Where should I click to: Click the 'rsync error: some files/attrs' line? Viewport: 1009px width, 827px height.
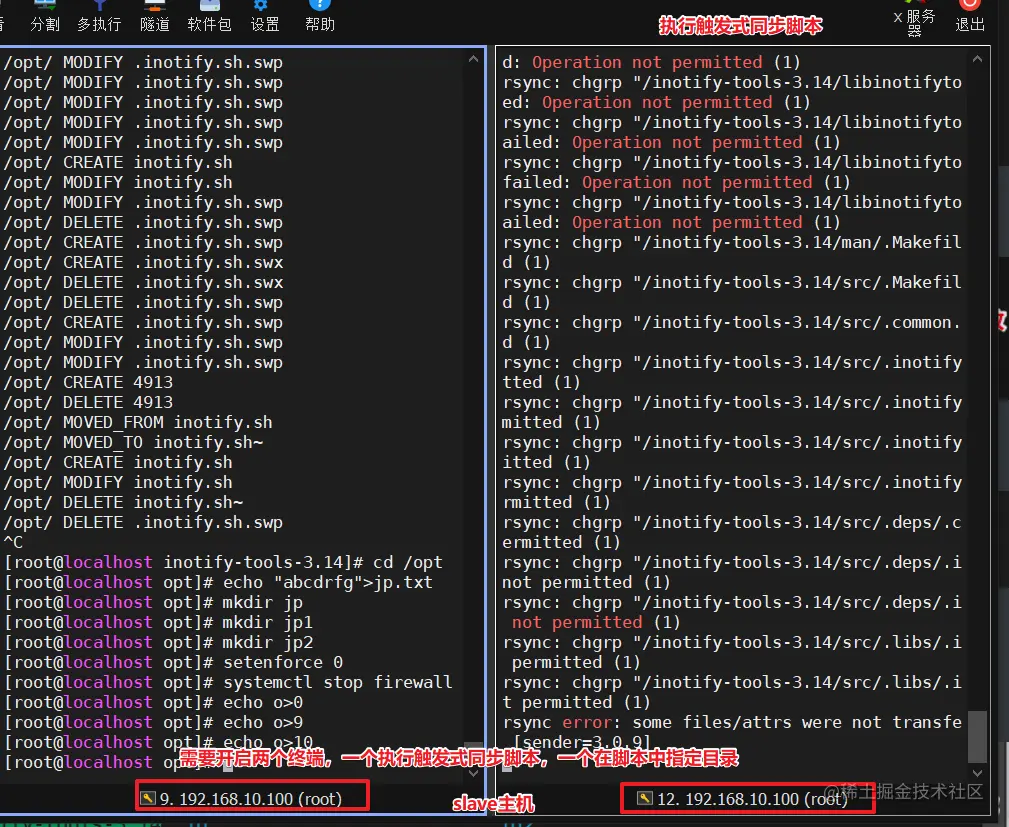[732, 722]
